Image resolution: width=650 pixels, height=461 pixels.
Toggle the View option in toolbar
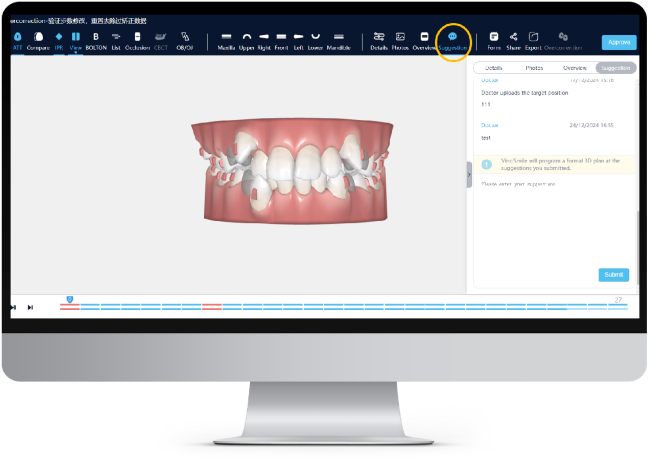(x=75, y=39)
